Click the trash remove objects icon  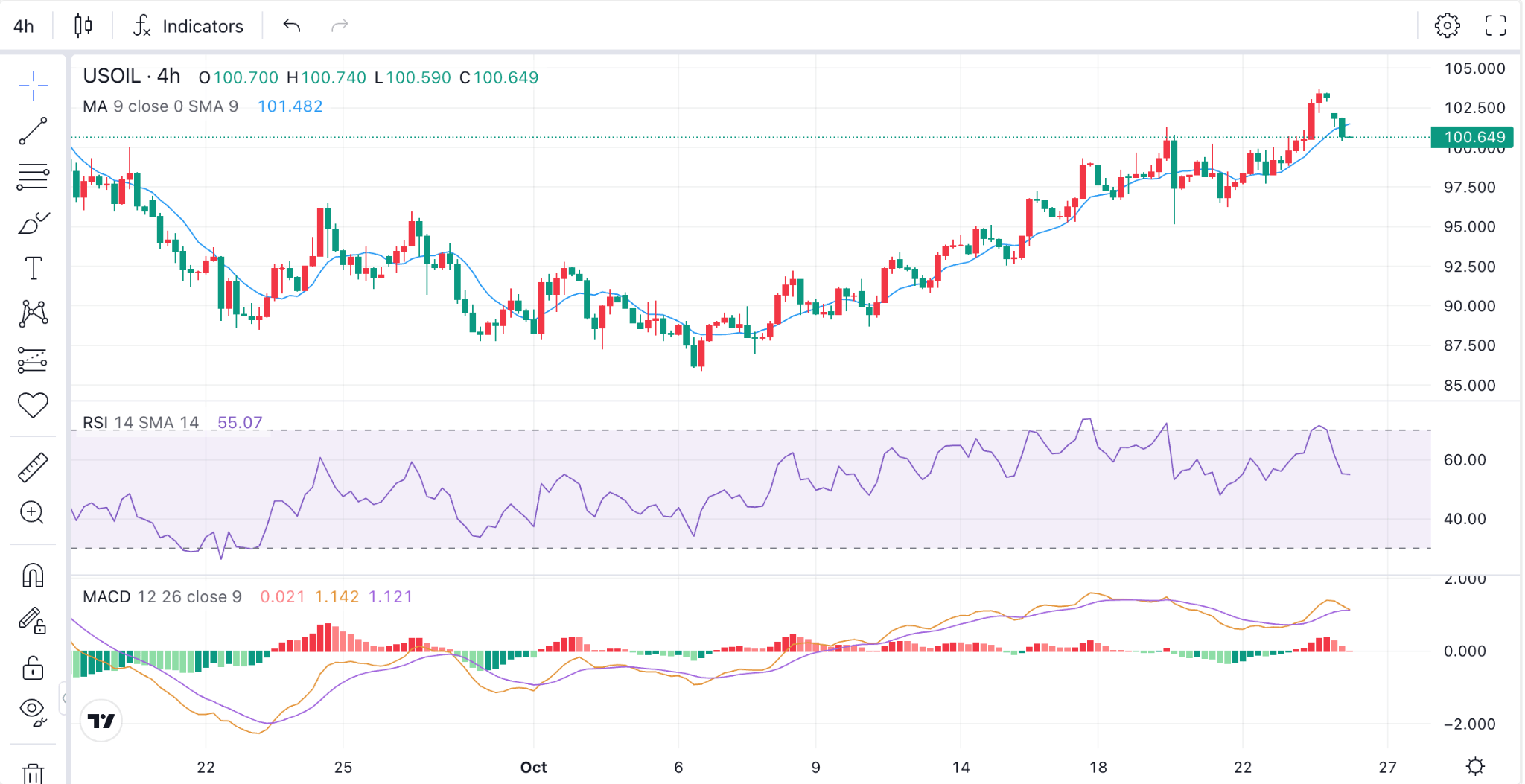(x=33, y=774)
